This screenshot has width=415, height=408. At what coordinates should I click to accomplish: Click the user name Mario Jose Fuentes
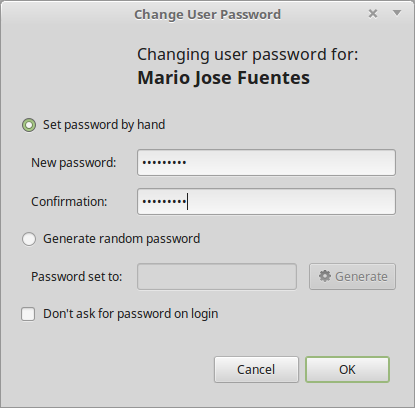224,78
